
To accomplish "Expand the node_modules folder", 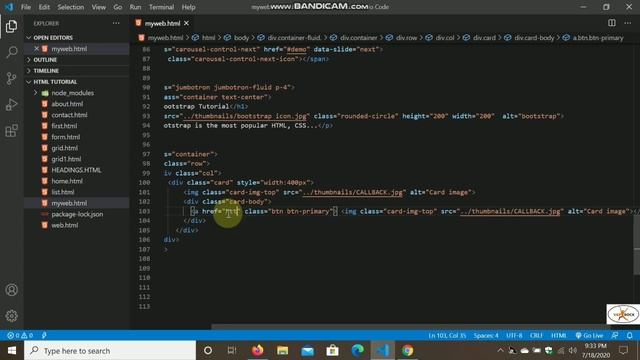I will point(72,93).
